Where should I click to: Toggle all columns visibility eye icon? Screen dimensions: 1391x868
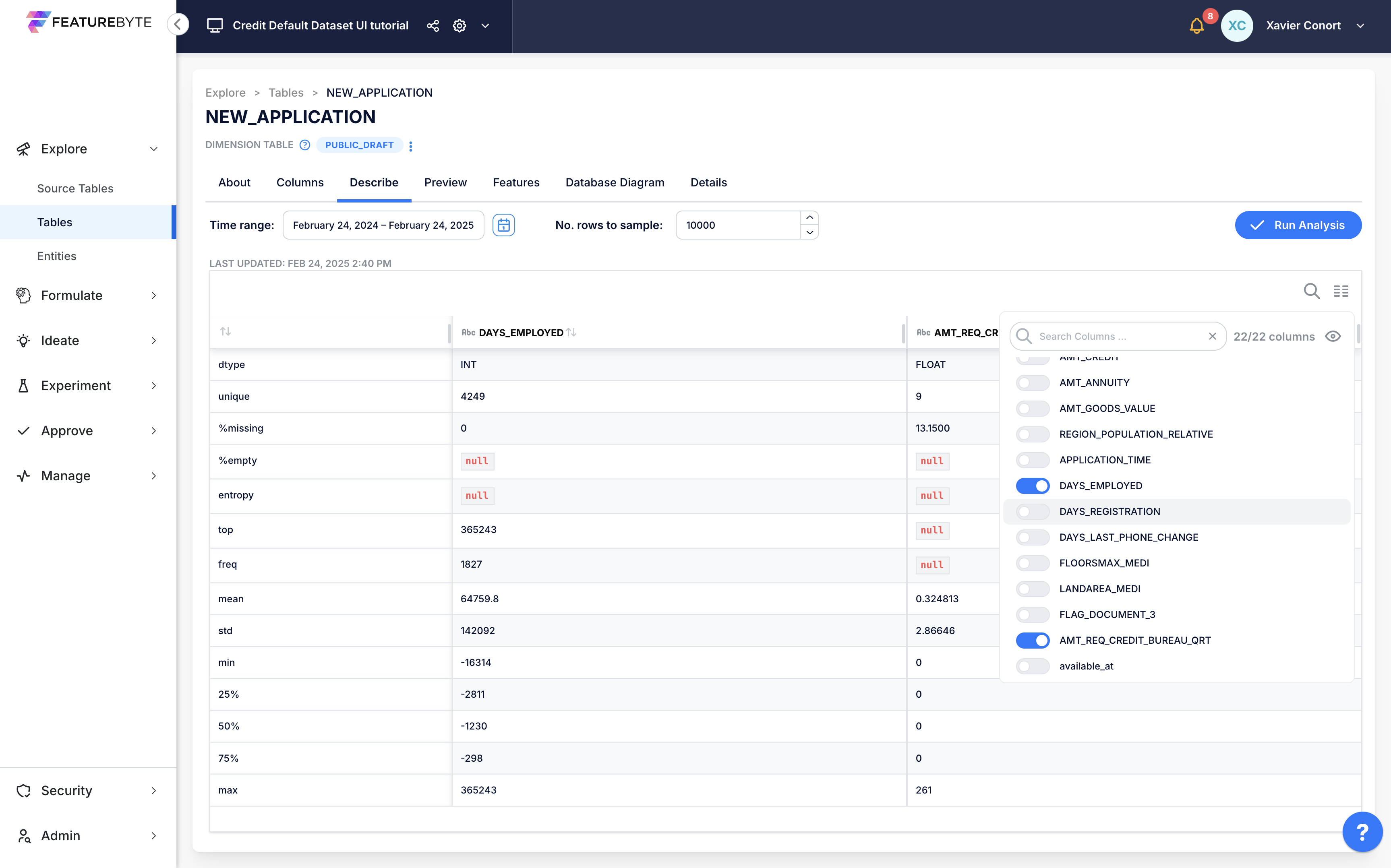coord(1333,337)
